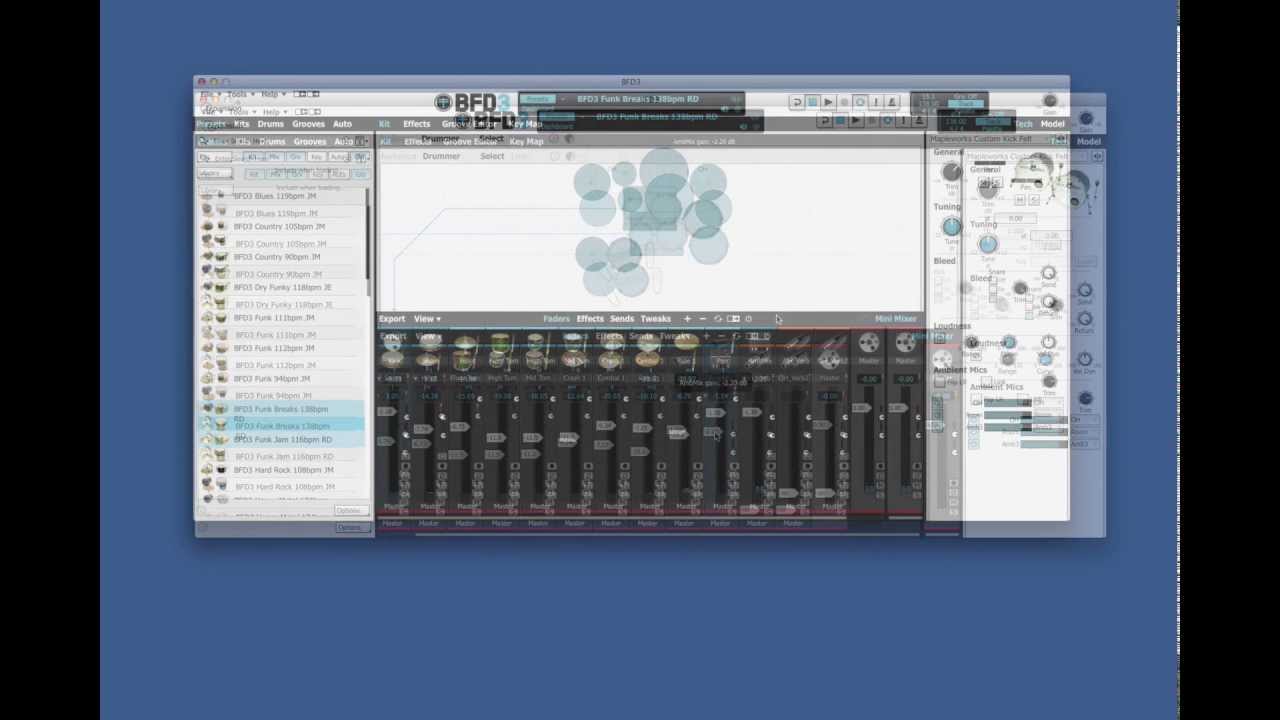The image size is (1280, 720).
Task: Toggle the Kit filter in presets browser
Action: click(x=253, y=157)
